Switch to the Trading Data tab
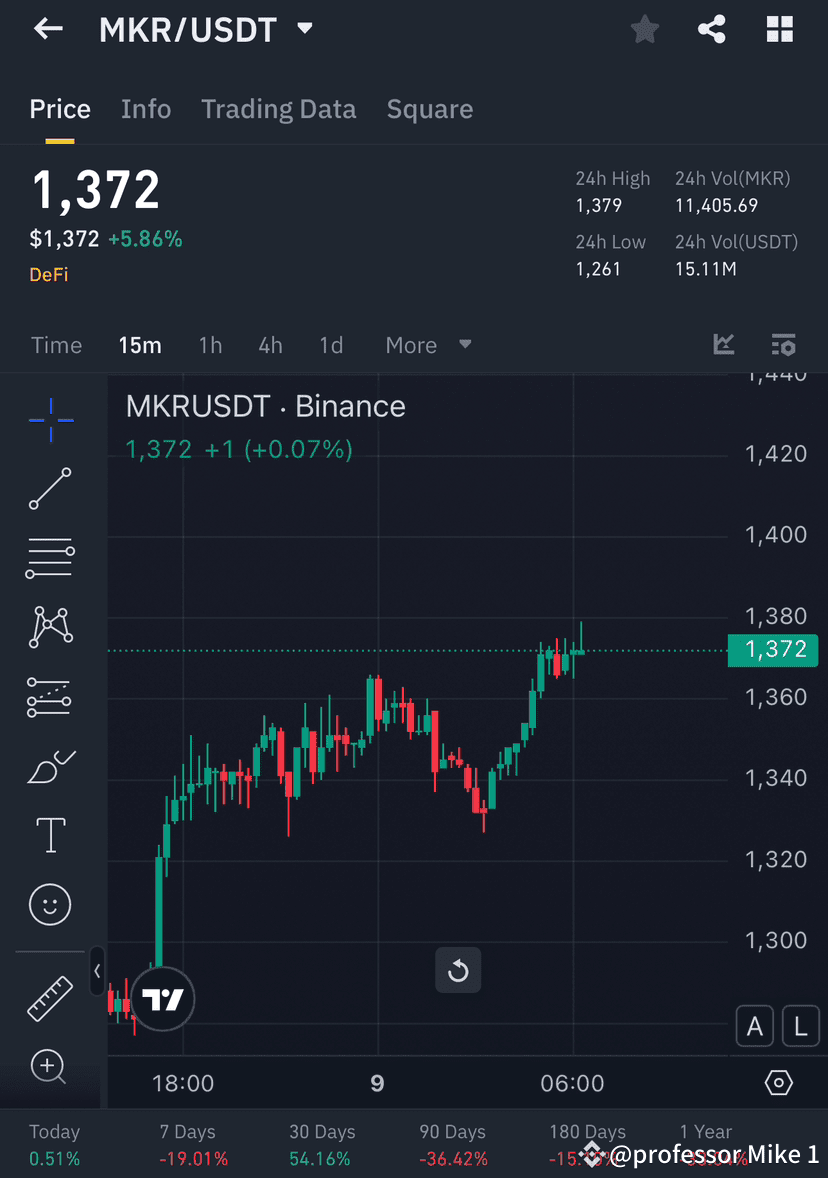Screen dimensions: 828x1178 click(278, 108)
